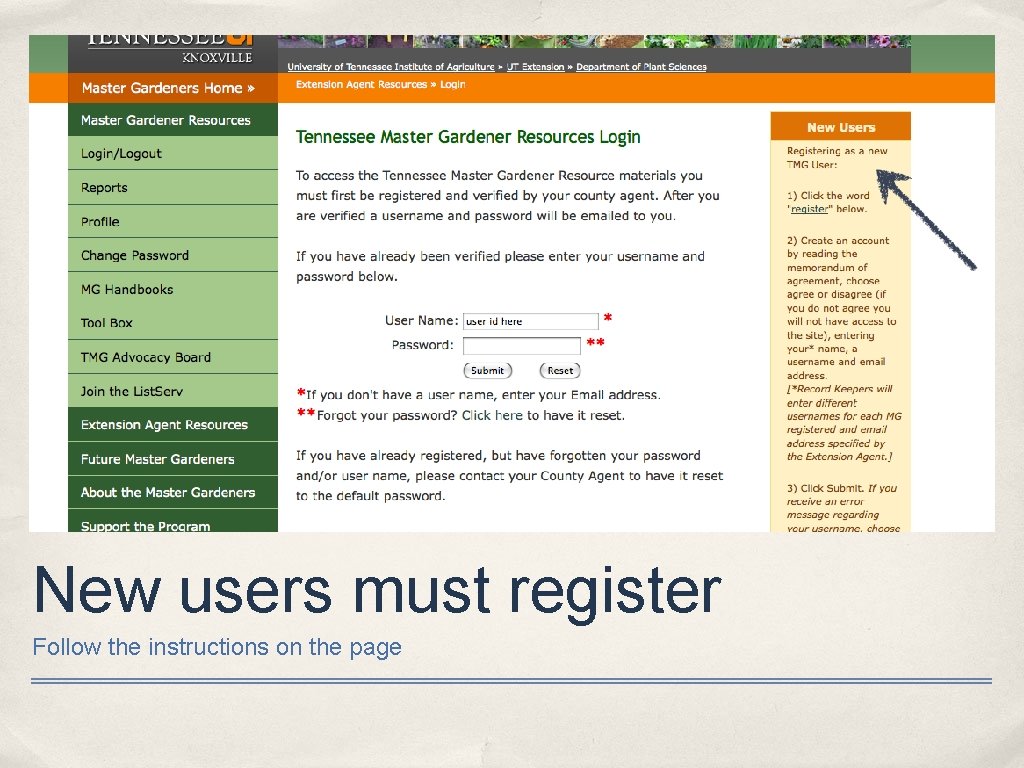The width and height of the screenshot is (1024, 768).
Task: Open Future Master Gardeners section
Action: pyautogui.click(x=173, y=459)
